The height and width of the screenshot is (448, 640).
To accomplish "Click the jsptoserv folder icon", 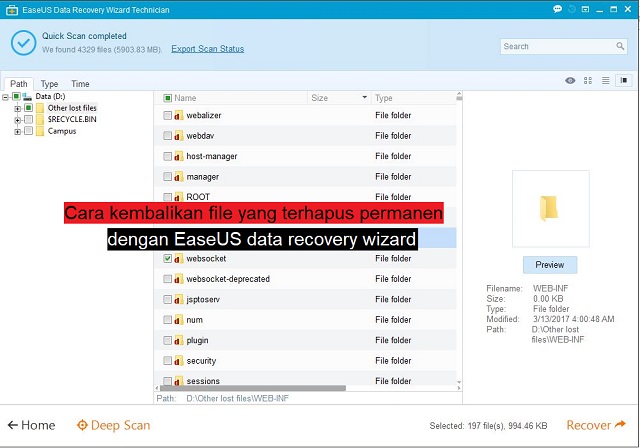I will point(178,299).
